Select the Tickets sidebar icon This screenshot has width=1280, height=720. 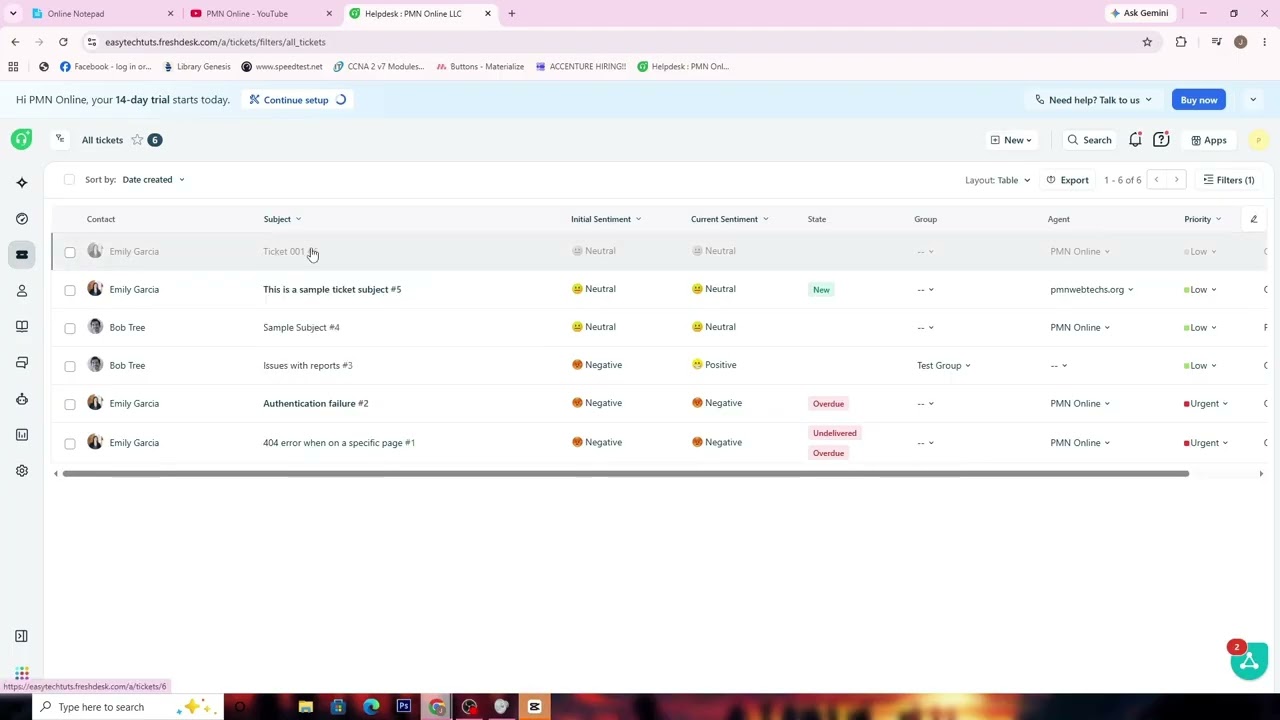[x=22, y=255]
